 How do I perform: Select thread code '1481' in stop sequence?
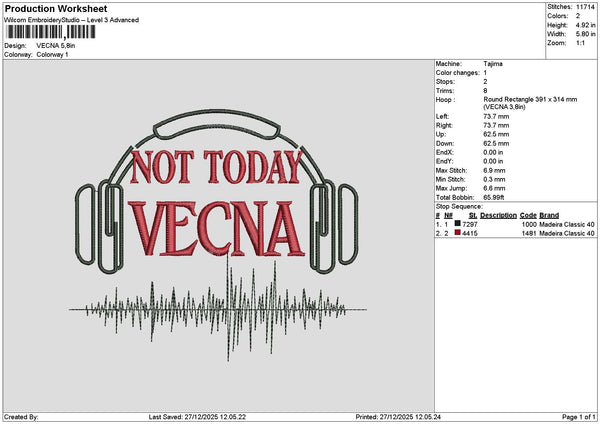pos(529,233)
